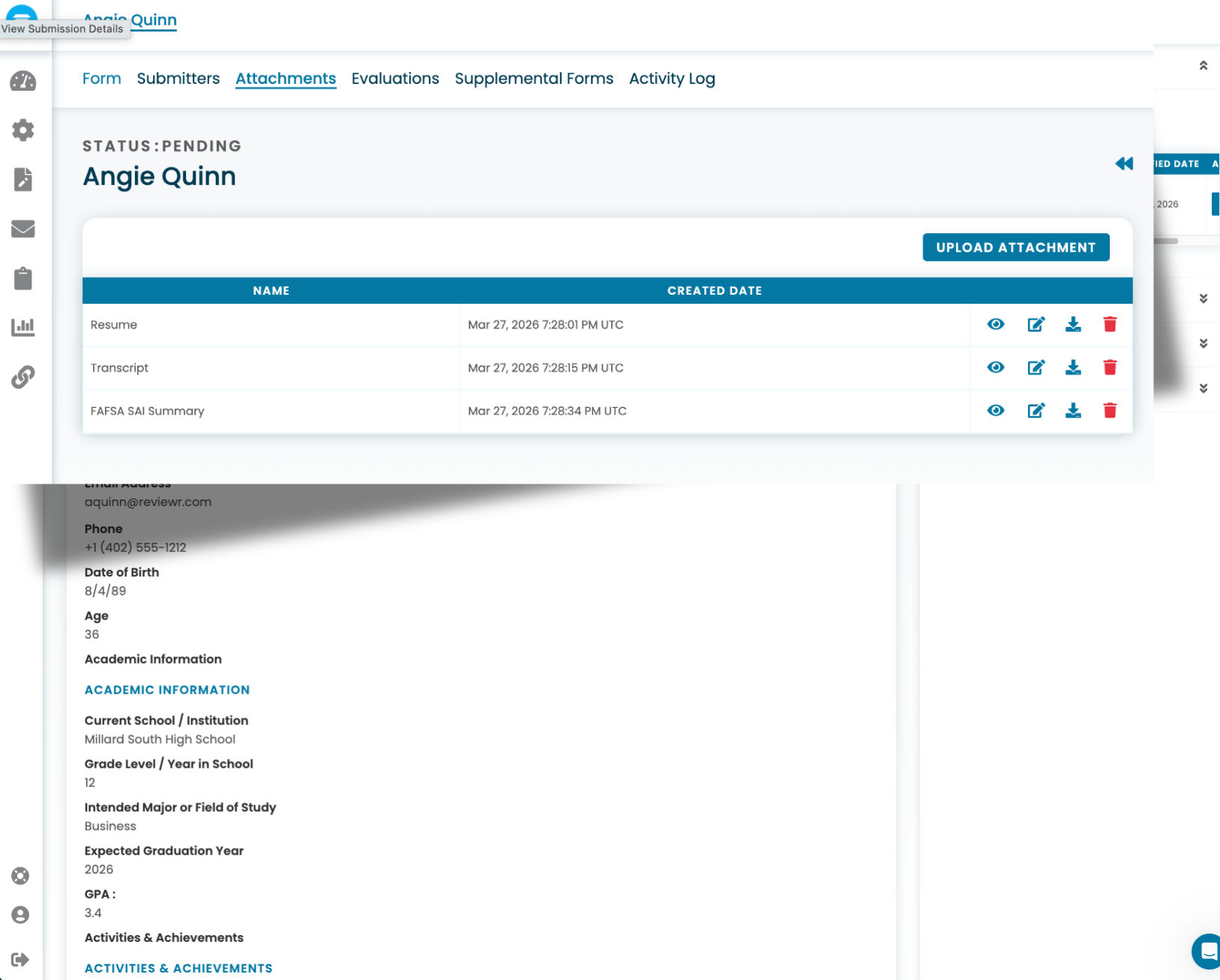The height and width of the screenshot is (980, 1220).
Task: Switch to the Evaluations tab
Action: point(395,79)
